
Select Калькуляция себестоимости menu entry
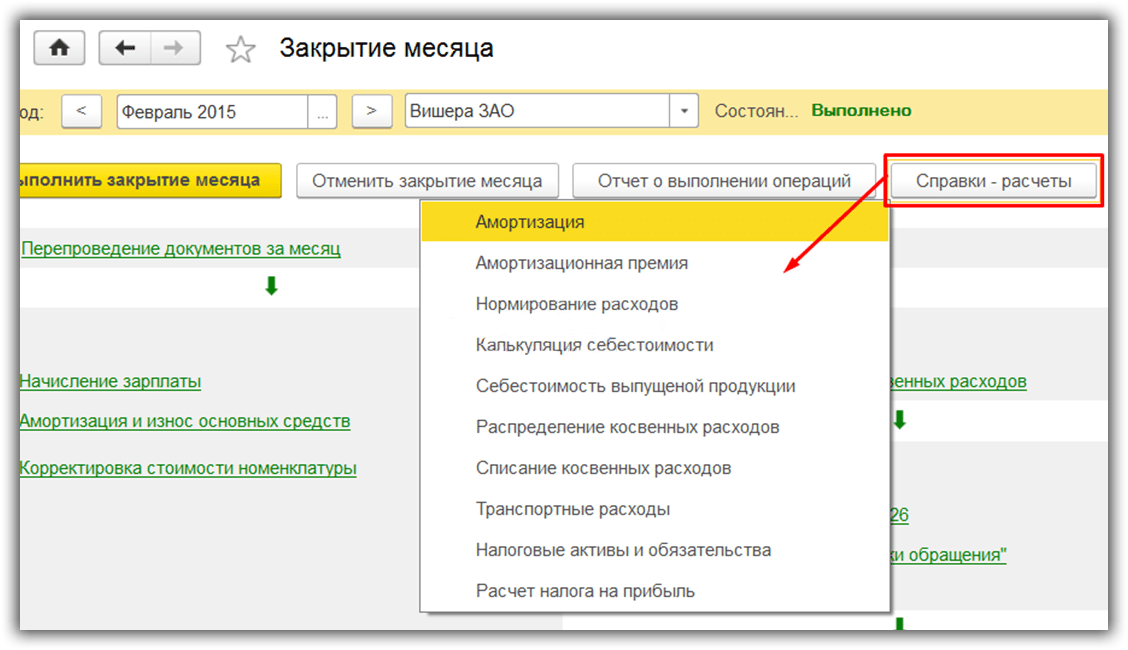pos(594,345)
